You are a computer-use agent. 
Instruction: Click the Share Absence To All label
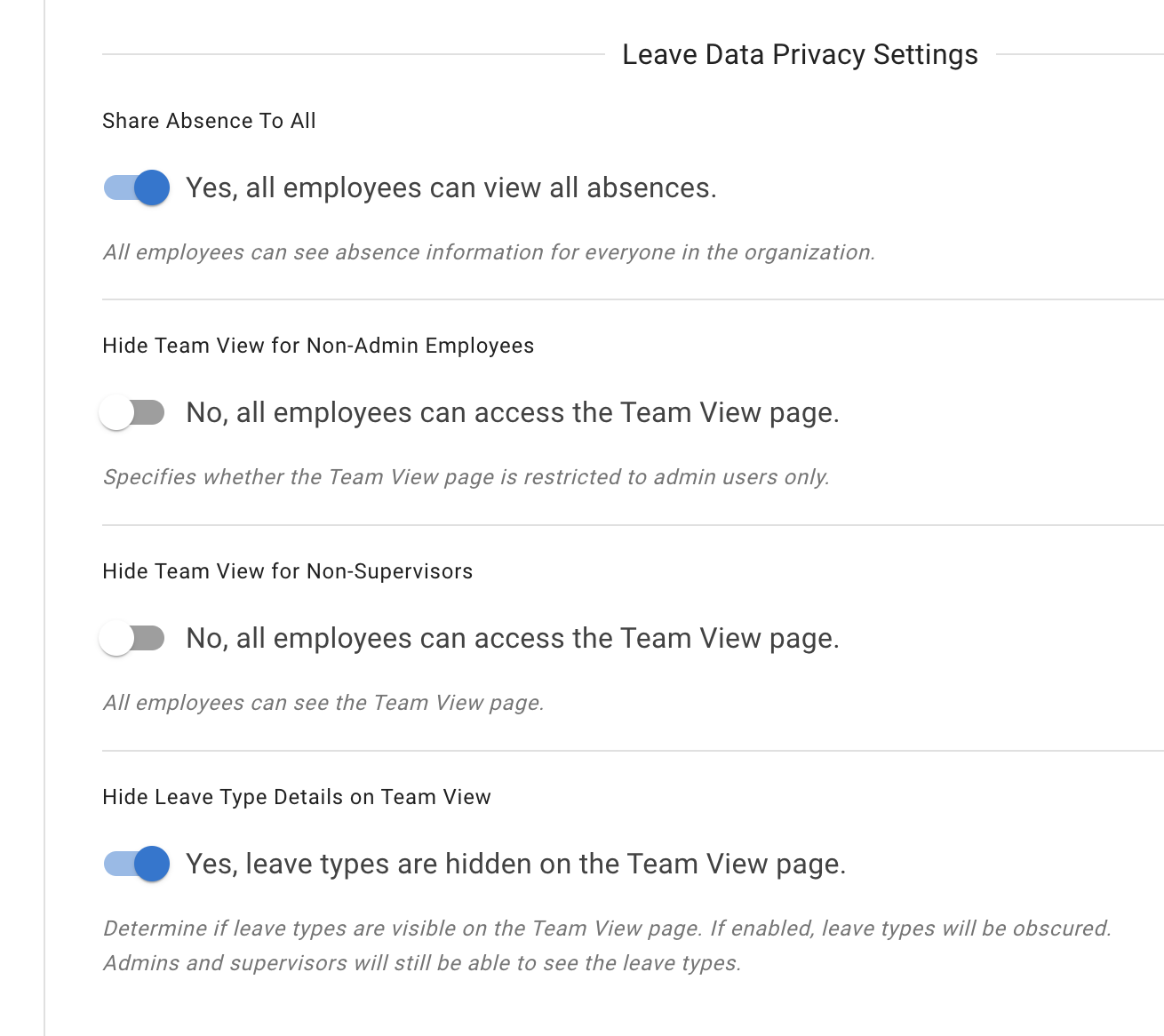[209, 121]
